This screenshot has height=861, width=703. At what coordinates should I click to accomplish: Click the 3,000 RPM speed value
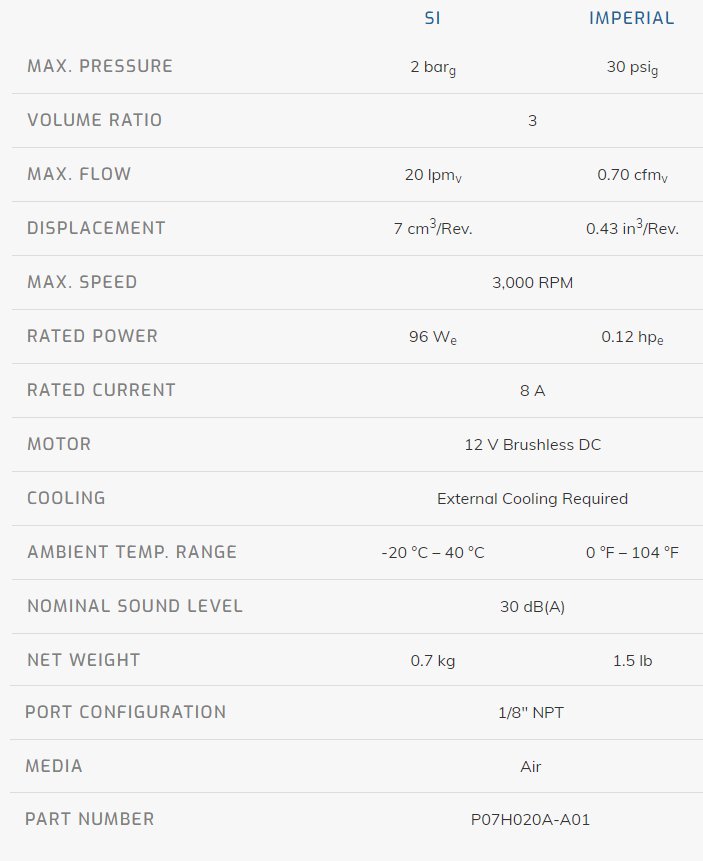click(532, 283)
